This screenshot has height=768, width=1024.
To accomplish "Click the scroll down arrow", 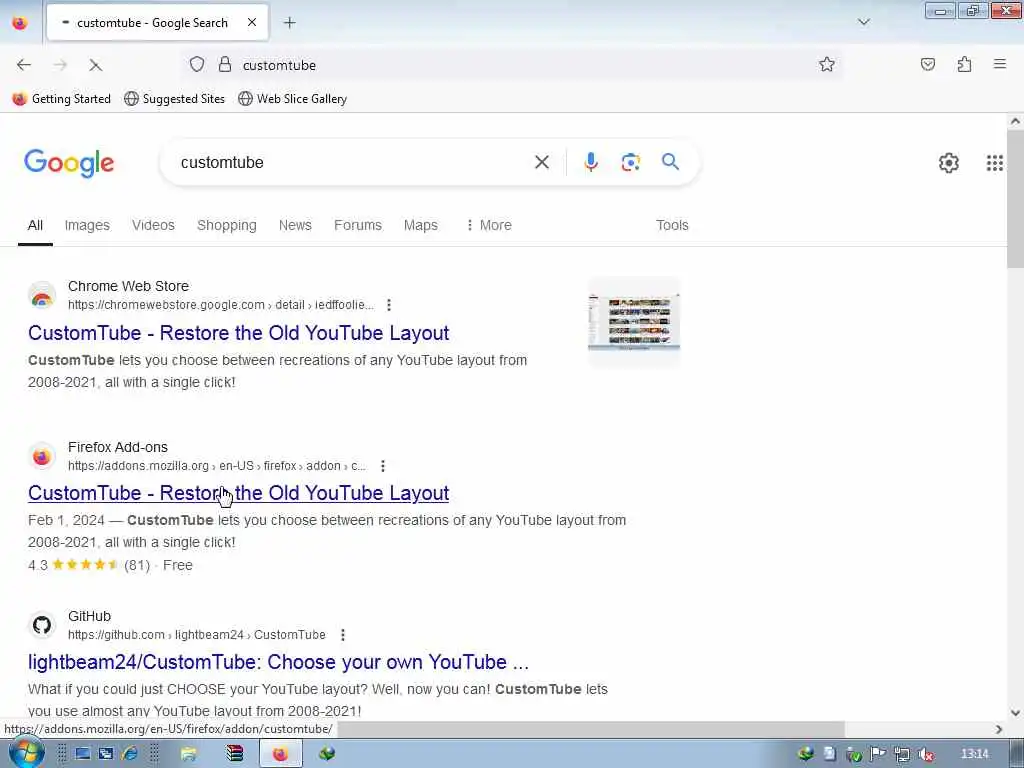I will (1015, 712).
